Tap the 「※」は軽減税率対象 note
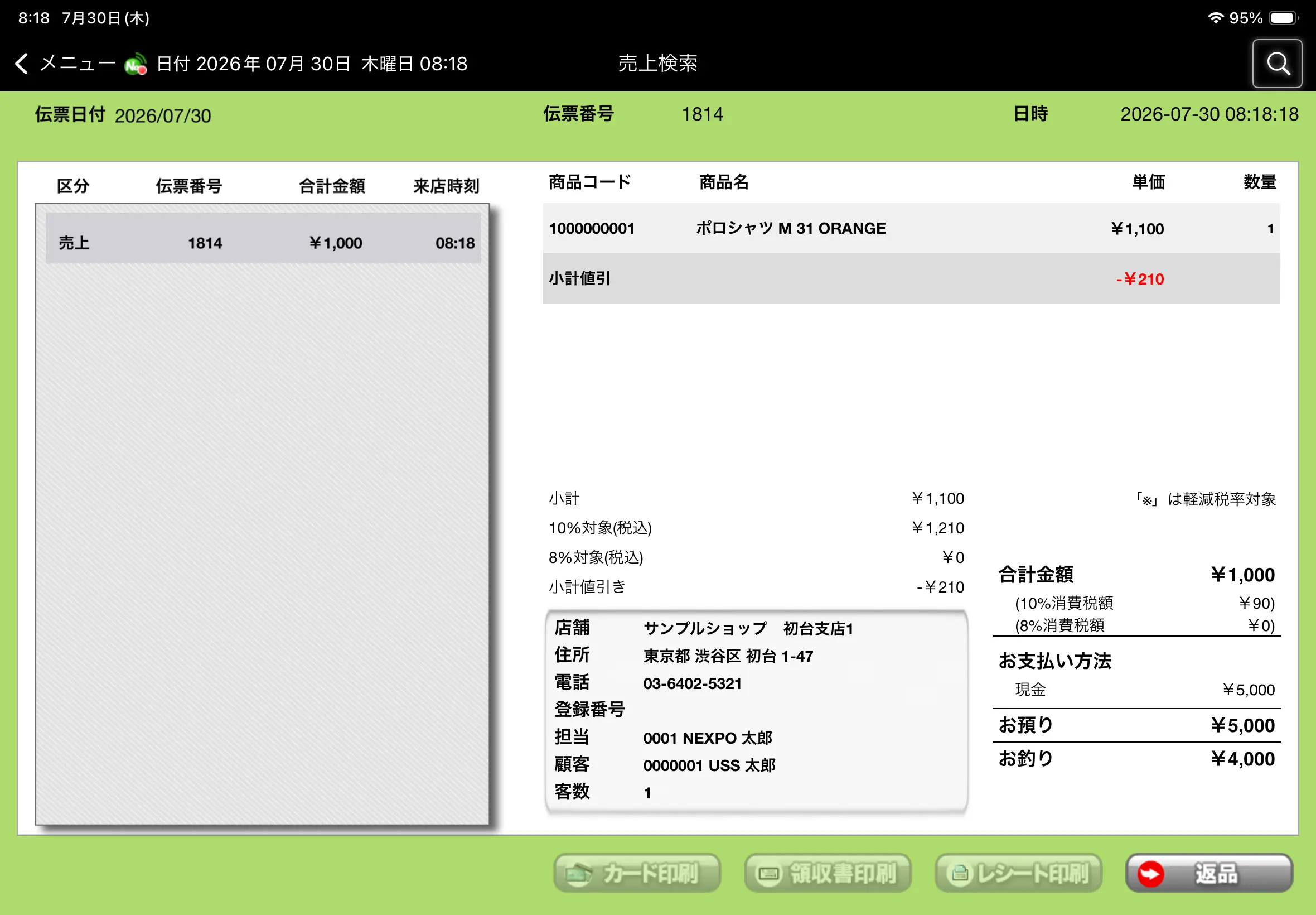 tap(1205, 499)
